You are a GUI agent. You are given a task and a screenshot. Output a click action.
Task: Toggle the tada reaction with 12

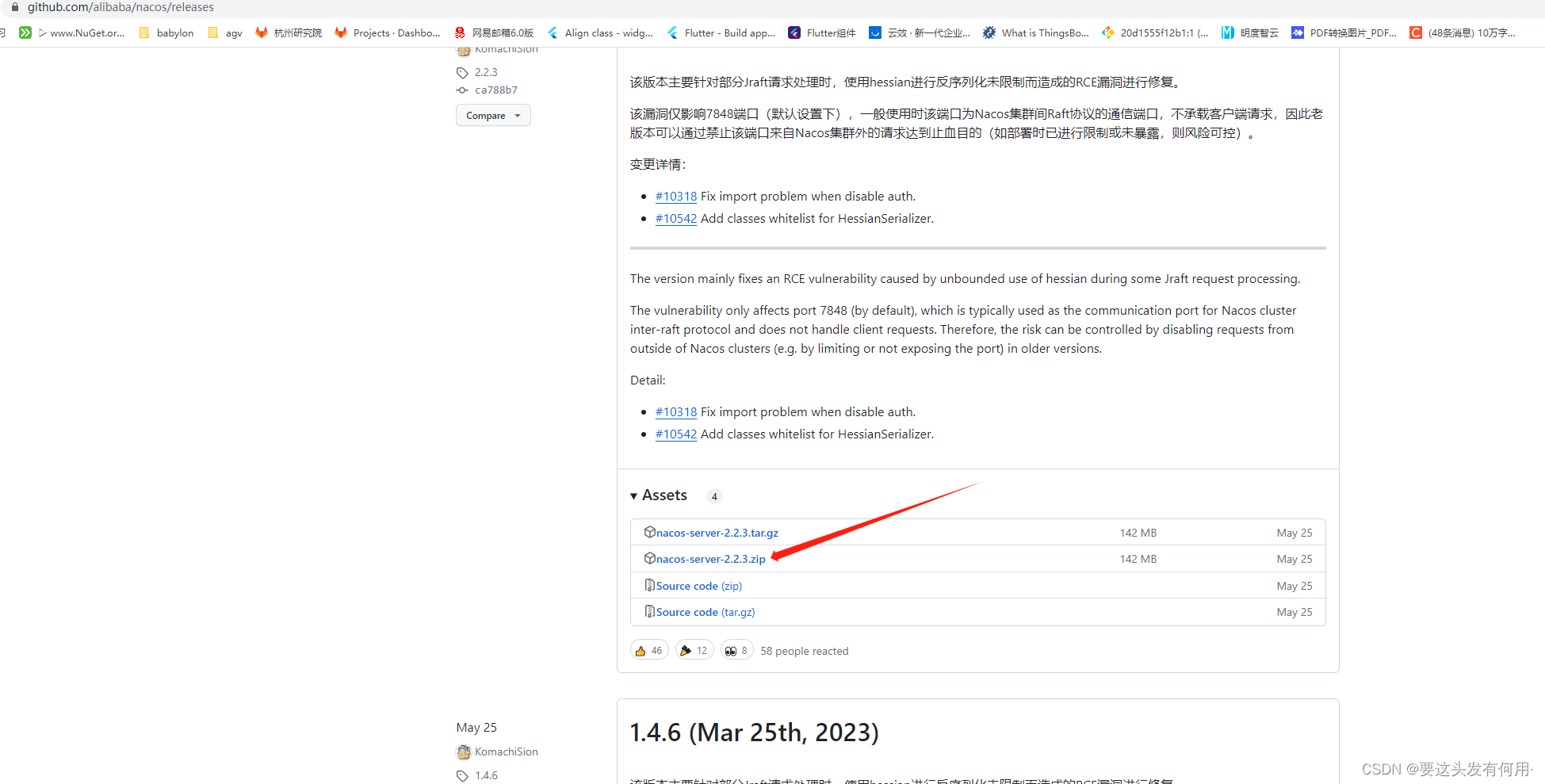pyautogui.click(x=694, y=650)
